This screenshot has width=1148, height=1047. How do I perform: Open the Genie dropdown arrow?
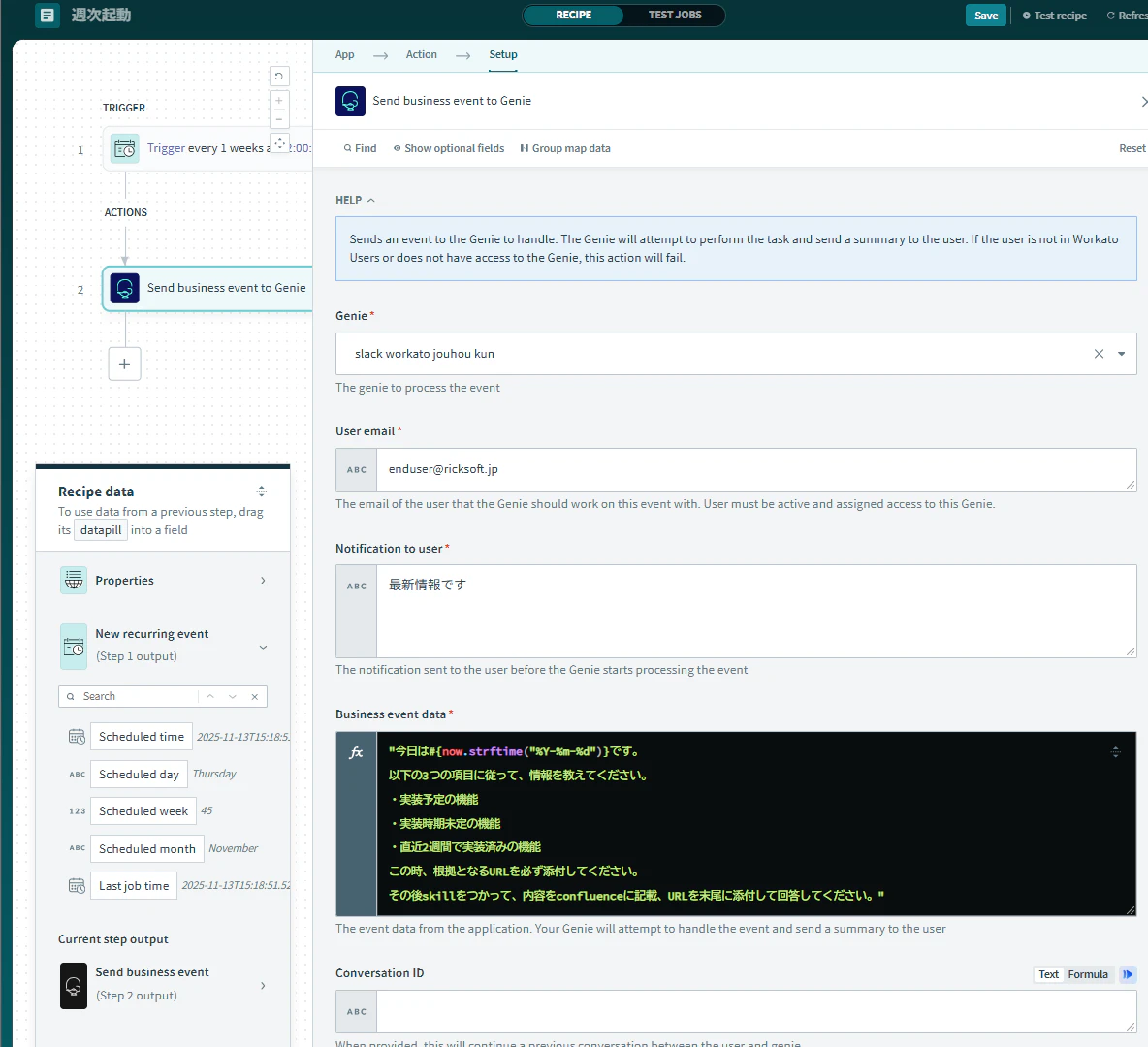pyautogui.click(x=1121, y=354)
